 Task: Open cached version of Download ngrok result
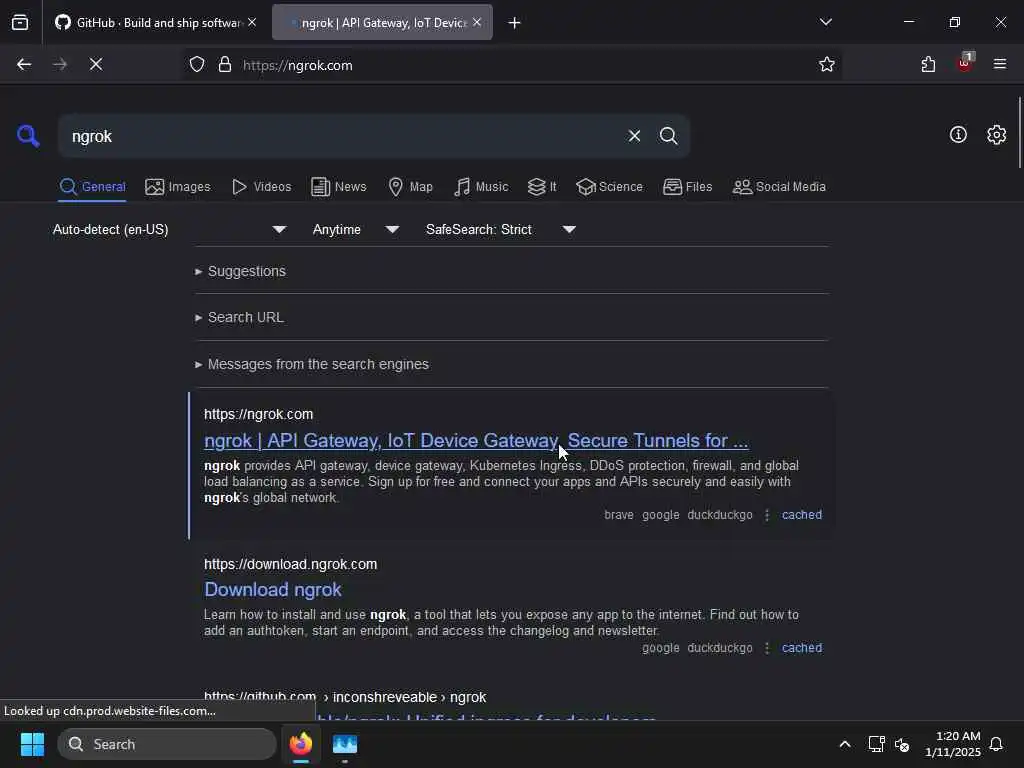click(801, 648)
